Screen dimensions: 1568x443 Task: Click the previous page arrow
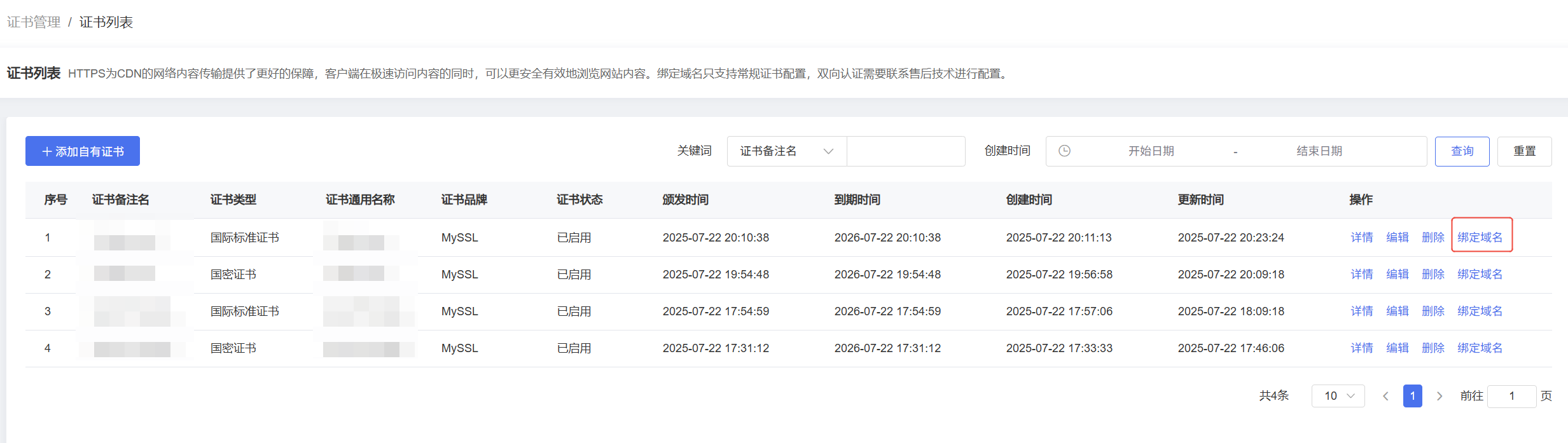click(x=1385, y=396)
